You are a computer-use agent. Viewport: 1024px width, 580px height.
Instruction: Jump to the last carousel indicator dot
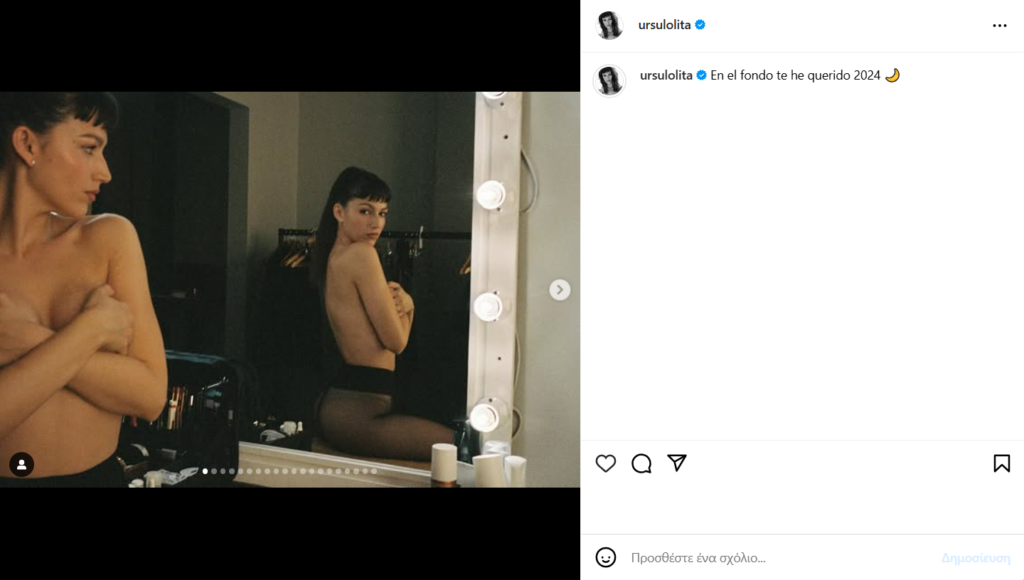point(374,471)
